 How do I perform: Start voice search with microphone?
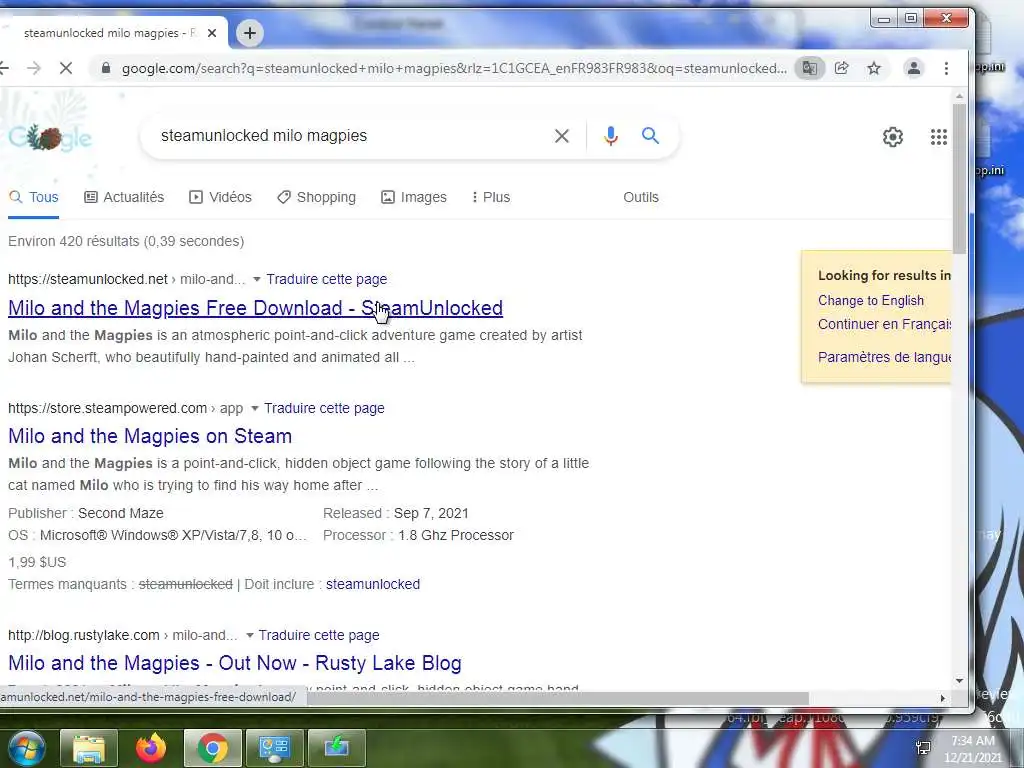tap(611, 136)
